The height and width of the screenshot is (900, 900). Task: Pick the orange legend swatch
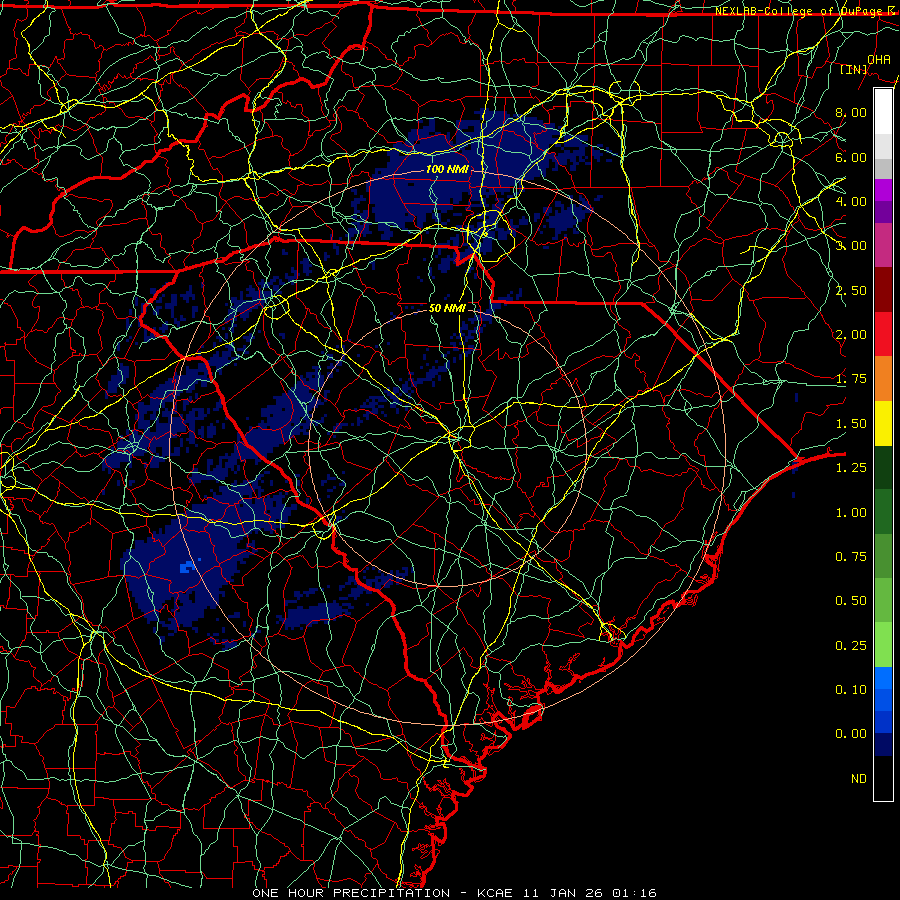(883, 378)
